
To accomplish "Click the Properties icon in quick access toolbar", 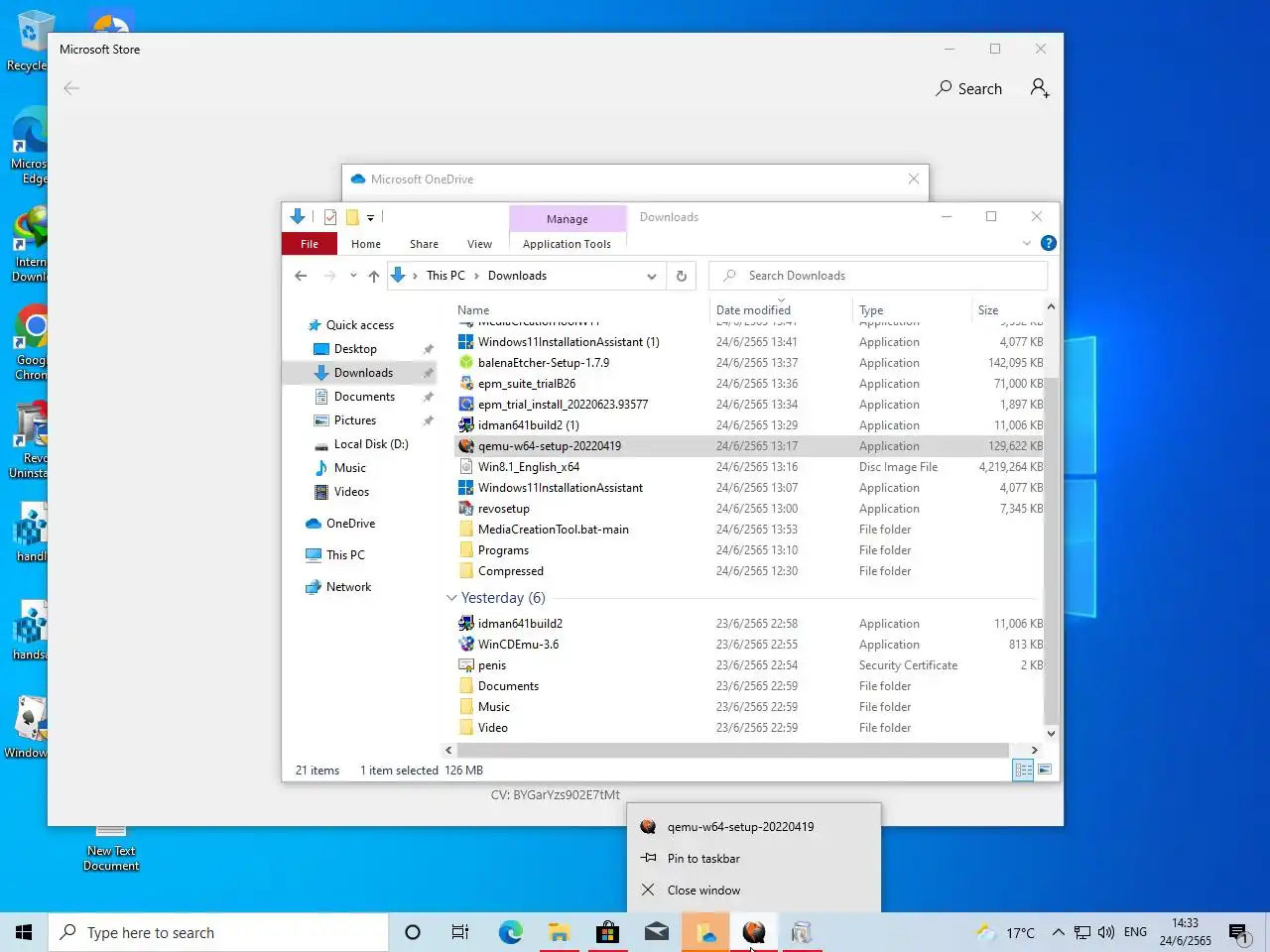I will click(330, 217).
